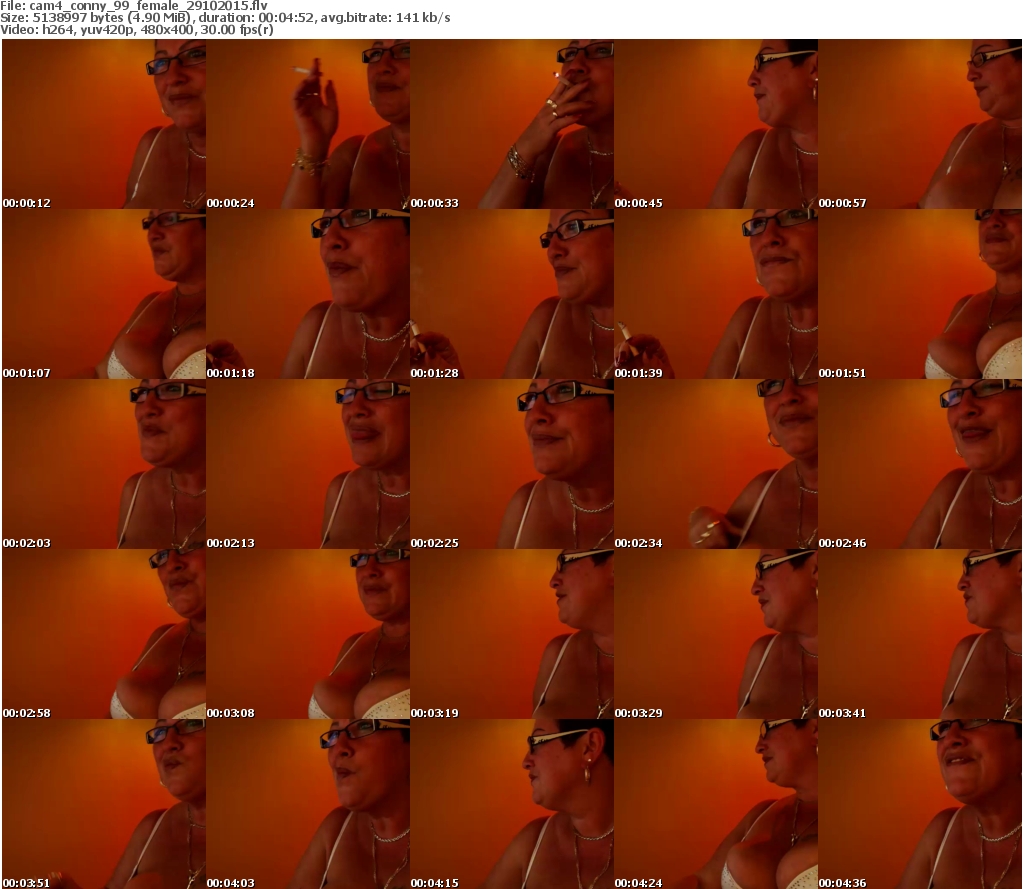Image resolution: width=1024 pixels, height=889 pixels.
Task: Open the frame at 00:03:29
Action: tap(716, 634)
